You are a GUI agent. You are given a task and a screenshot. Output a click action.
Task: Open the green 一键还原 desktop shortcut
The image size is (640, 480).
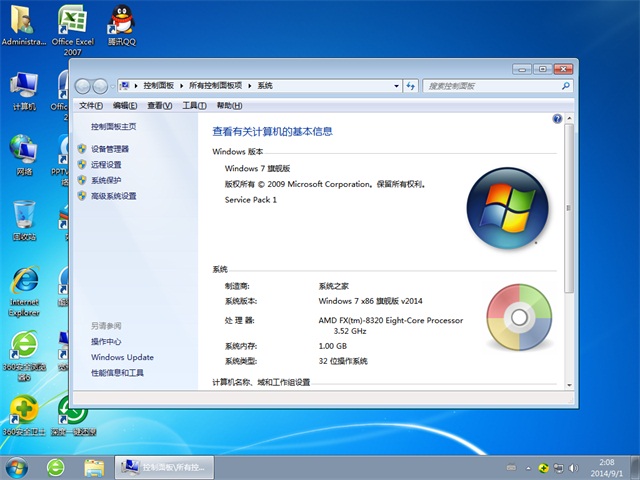point(73,415)
